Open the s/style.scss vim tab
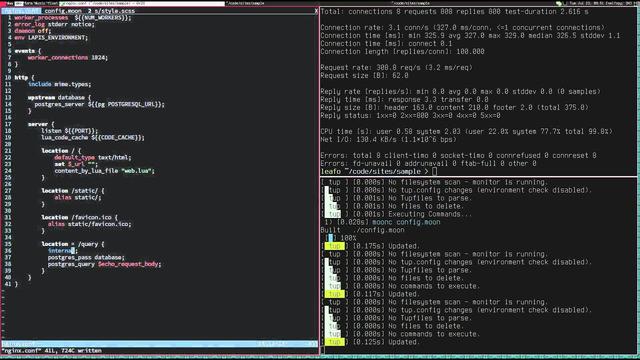This screenshot has width=640, height=360. 112,11
